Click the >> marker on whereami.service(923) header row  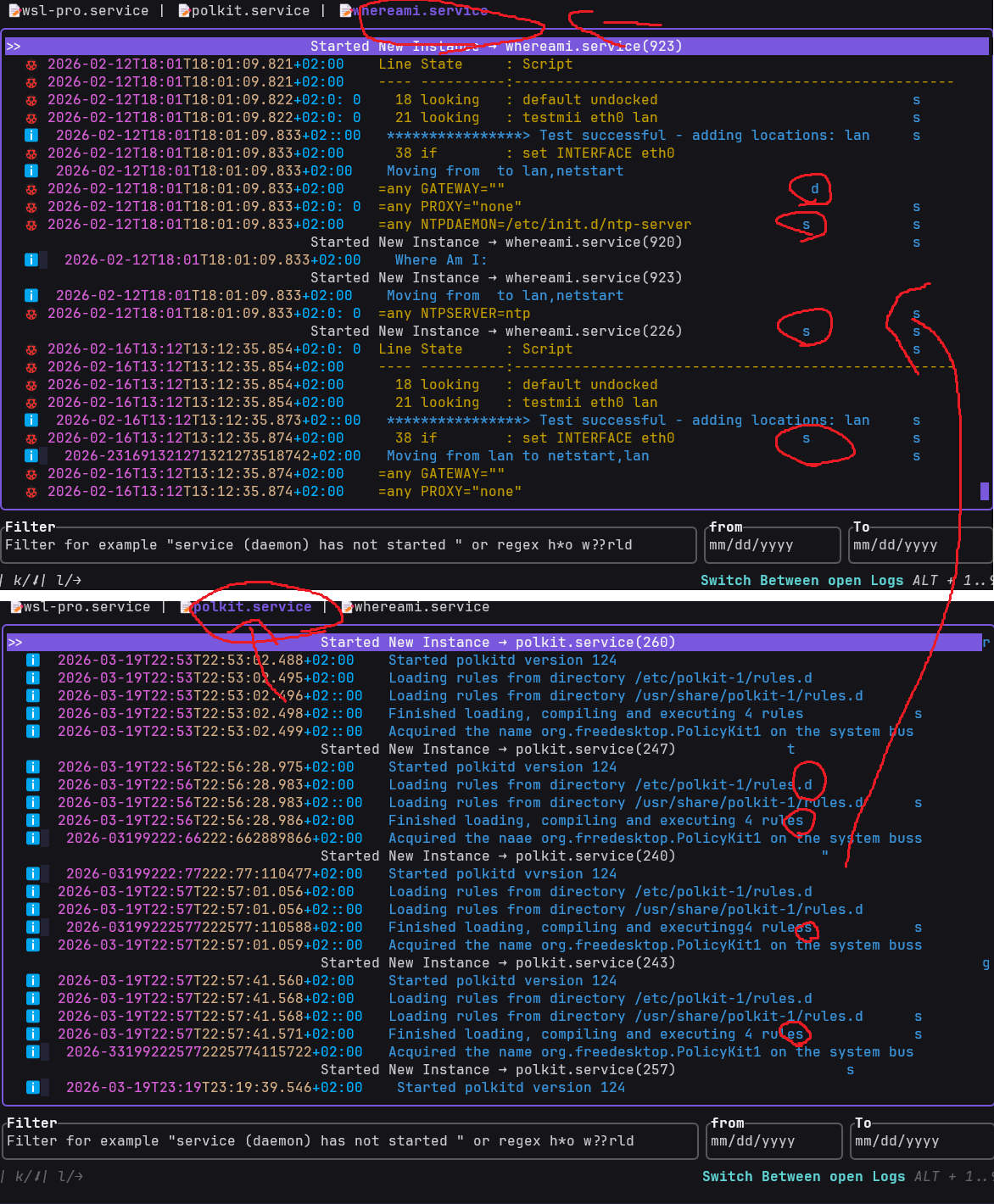tap(14, 47)
